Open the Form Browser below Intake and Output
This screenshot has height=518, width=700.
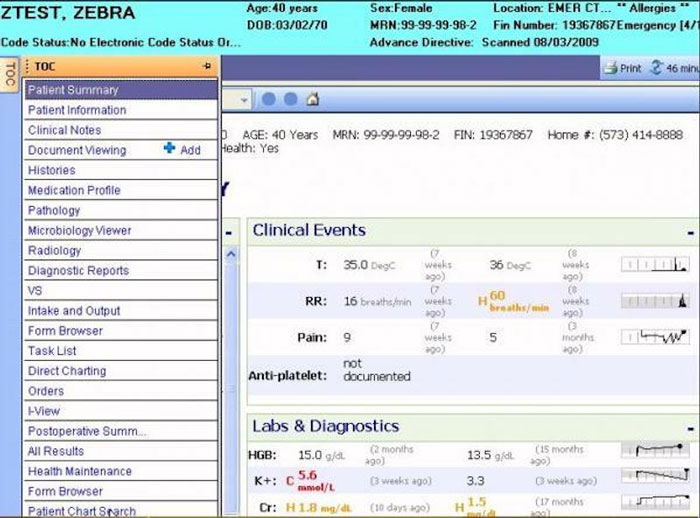pos(121,331)
